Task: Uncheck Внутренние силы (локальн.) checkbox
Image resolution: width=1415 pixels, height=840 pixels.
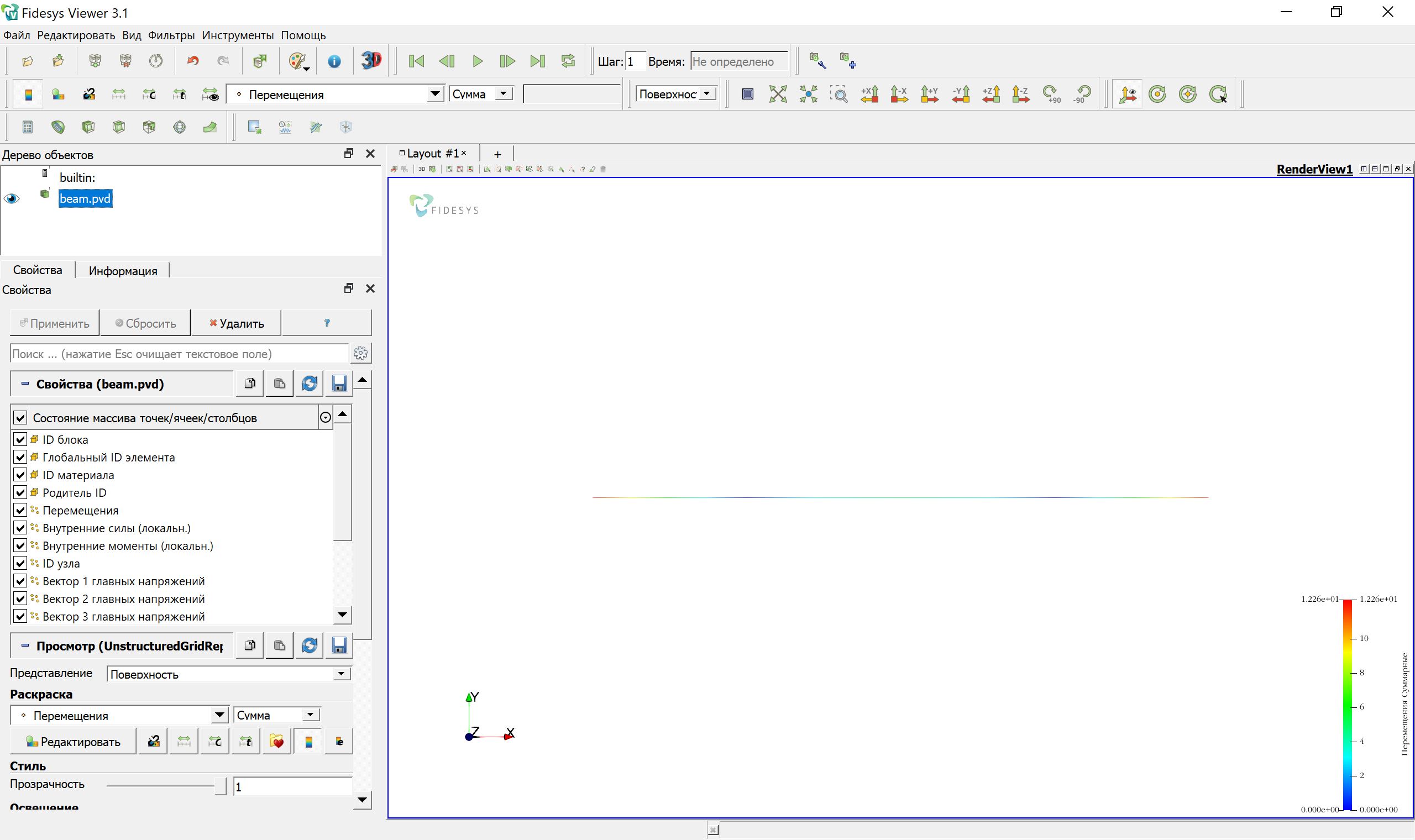Action: pos(20,528)
